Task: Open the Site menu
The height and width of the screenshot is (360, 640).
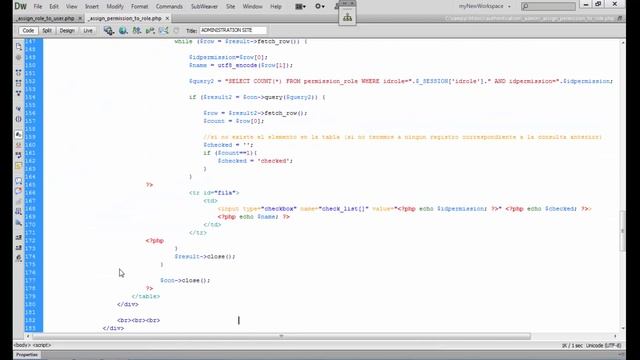Action: click(x=231, y=7)
